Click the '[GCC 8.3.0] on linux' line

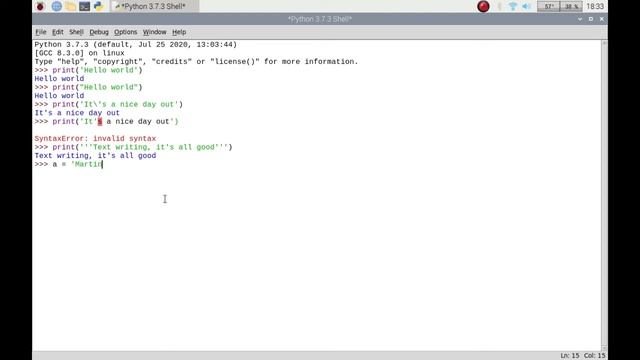80,53
